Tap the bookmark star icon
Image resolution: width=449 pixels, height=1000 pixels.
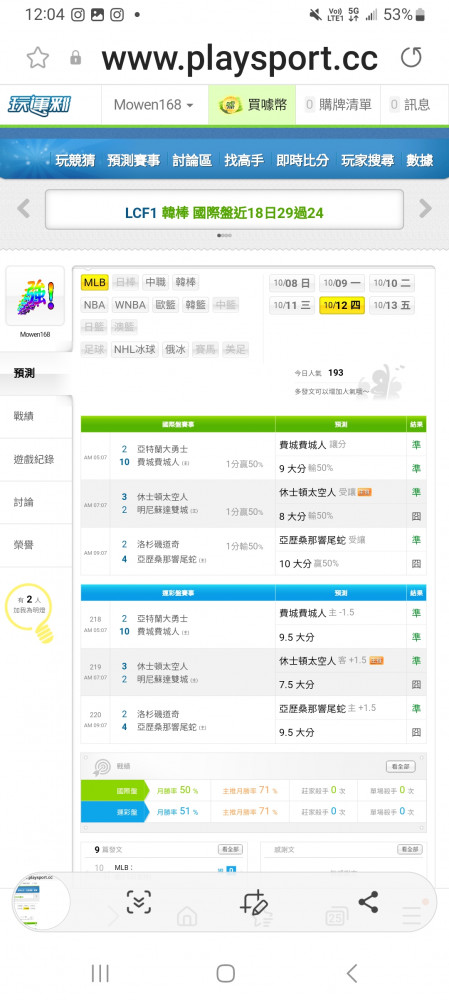[x=38, y=58]
